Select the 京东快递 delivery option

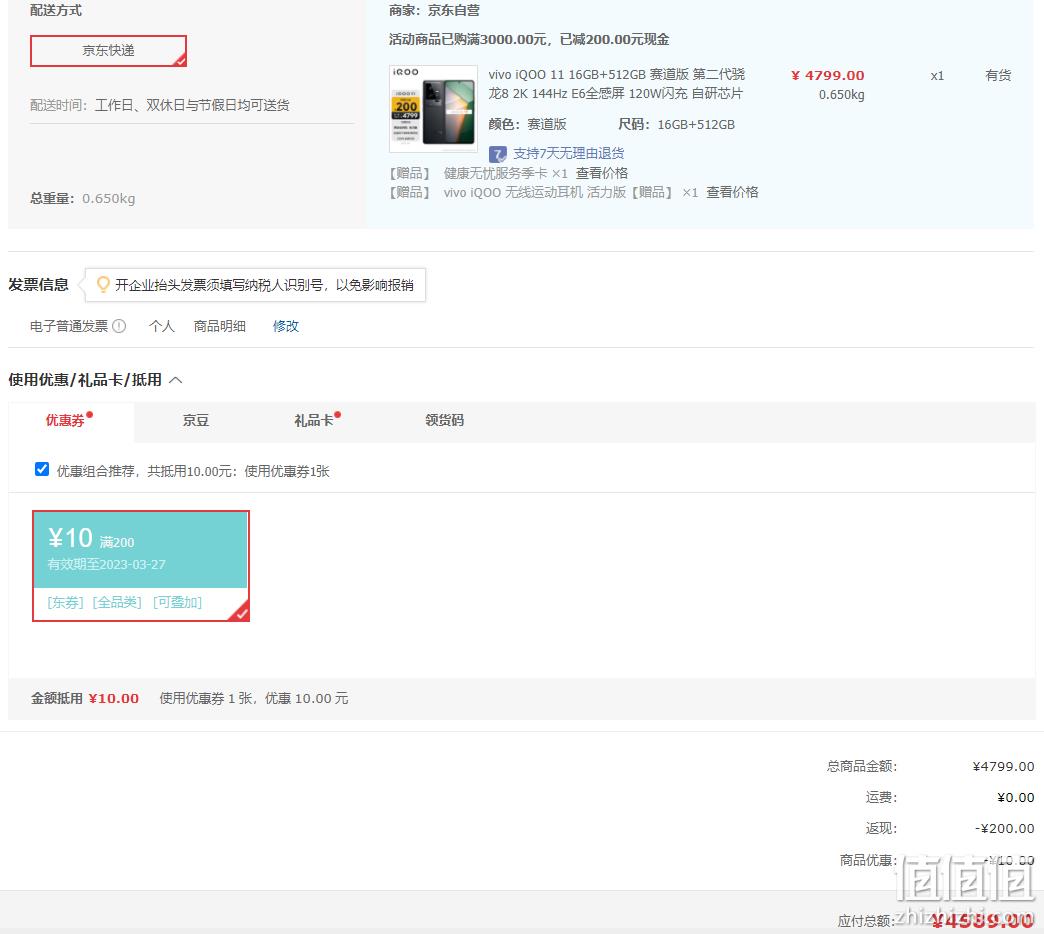click(109, 51)
